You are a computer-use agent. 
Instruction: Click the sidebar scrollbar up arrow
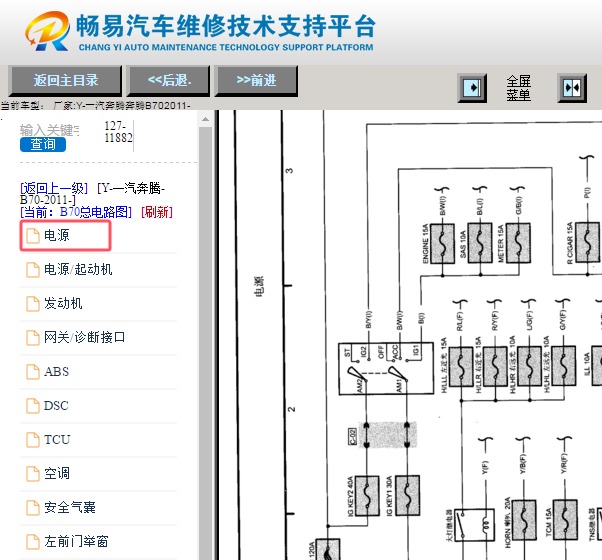(205, 119)
